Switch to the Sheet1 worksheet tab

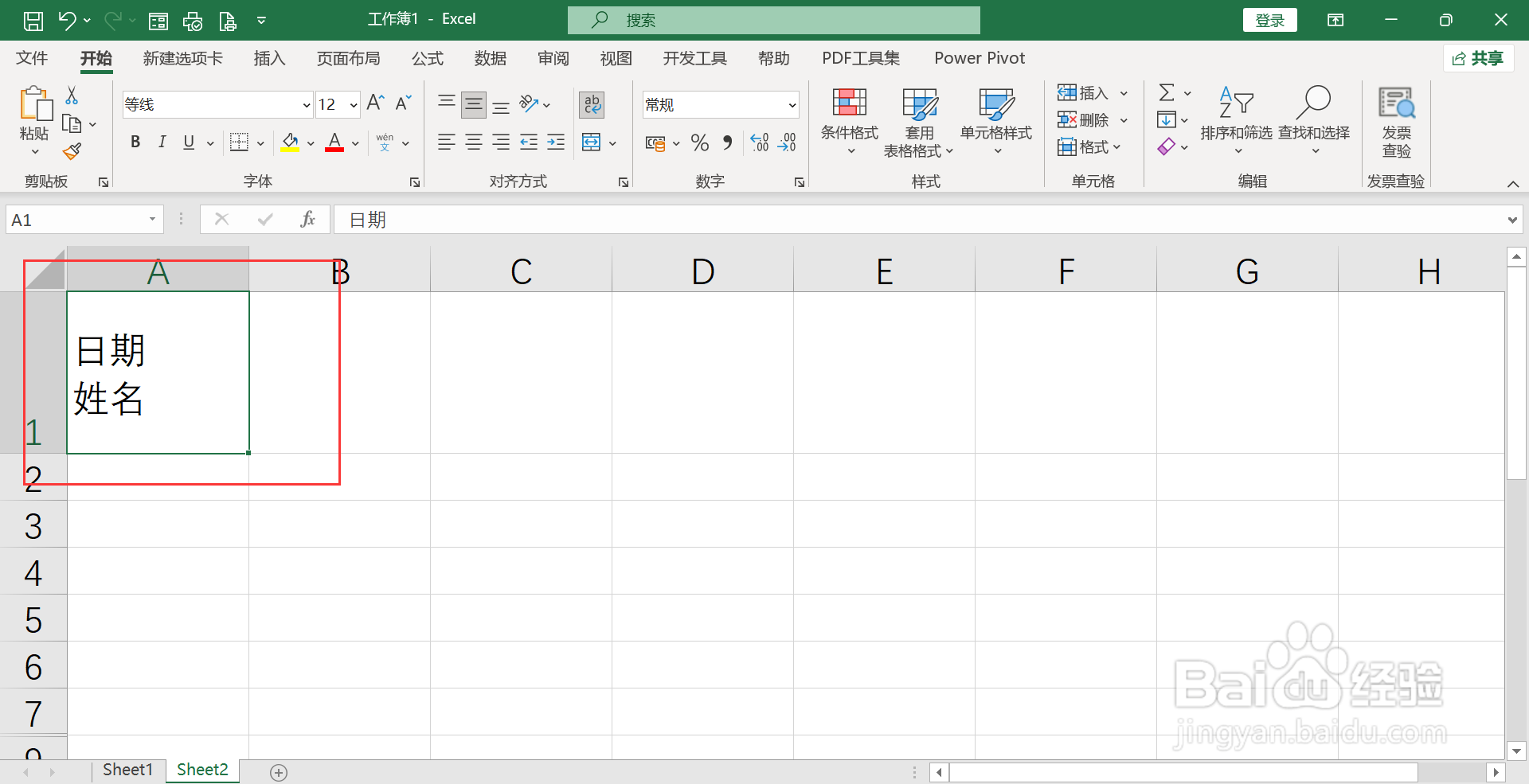pyautogui.click(x=127, y=770)
